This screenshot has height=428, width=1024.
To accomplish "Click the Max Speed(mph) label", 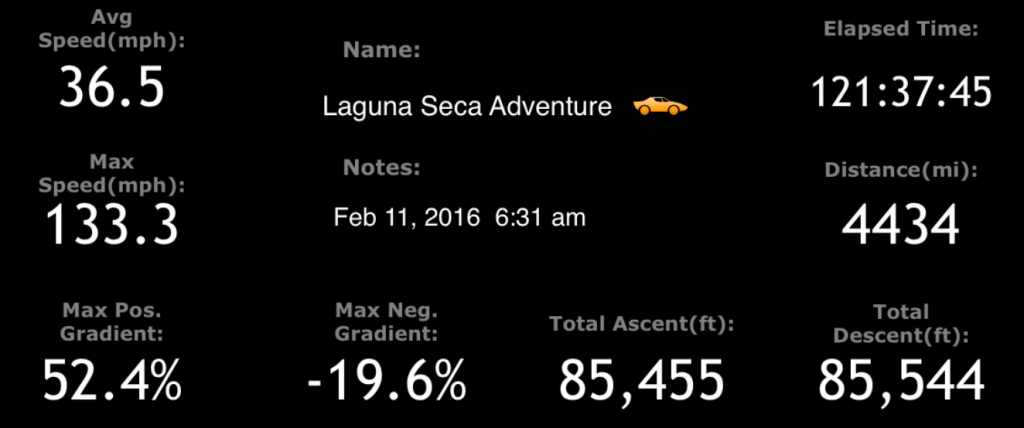I will [x=112, y=173].
